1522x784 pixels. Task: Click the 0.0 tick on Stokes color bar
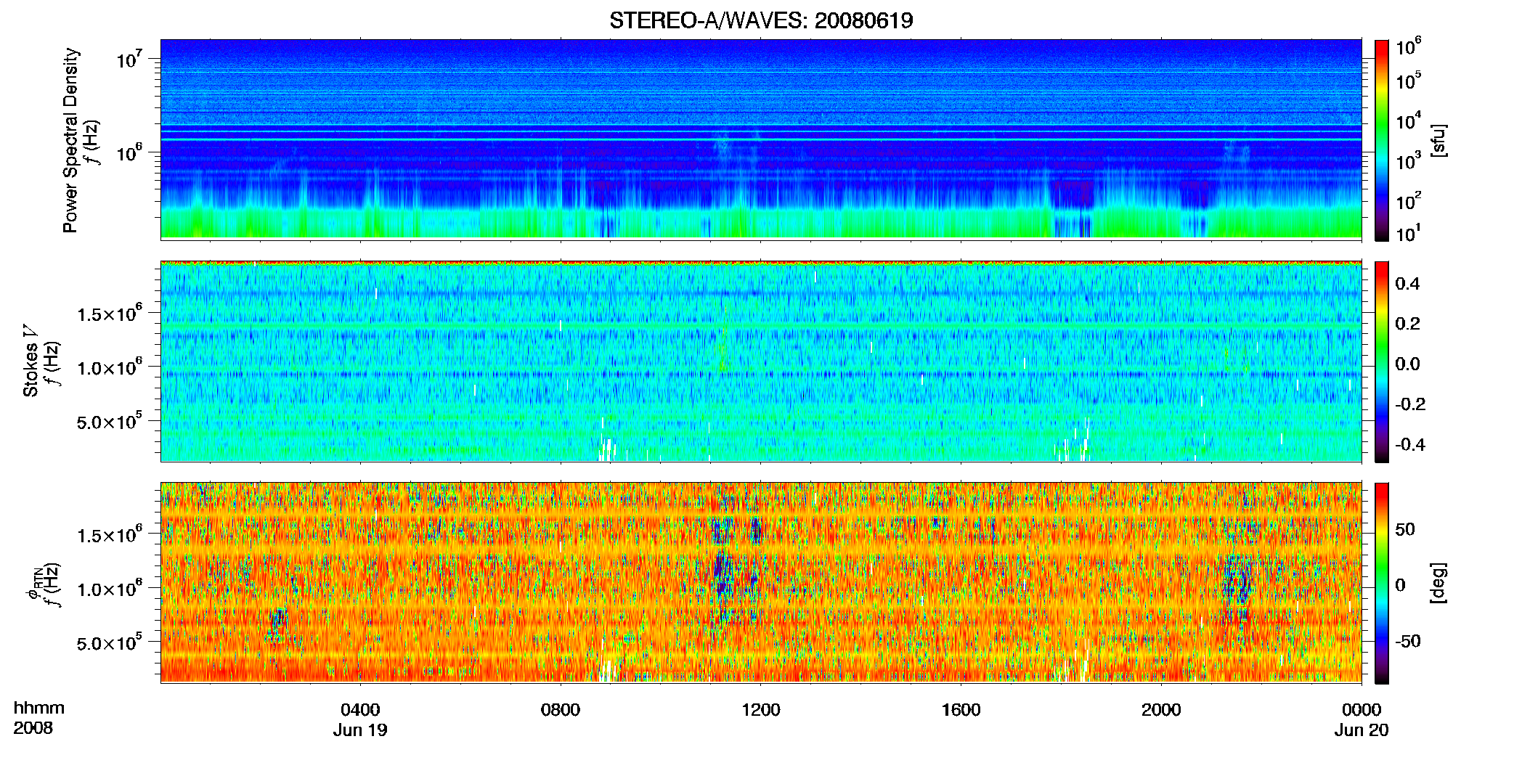coord(1407,364)
